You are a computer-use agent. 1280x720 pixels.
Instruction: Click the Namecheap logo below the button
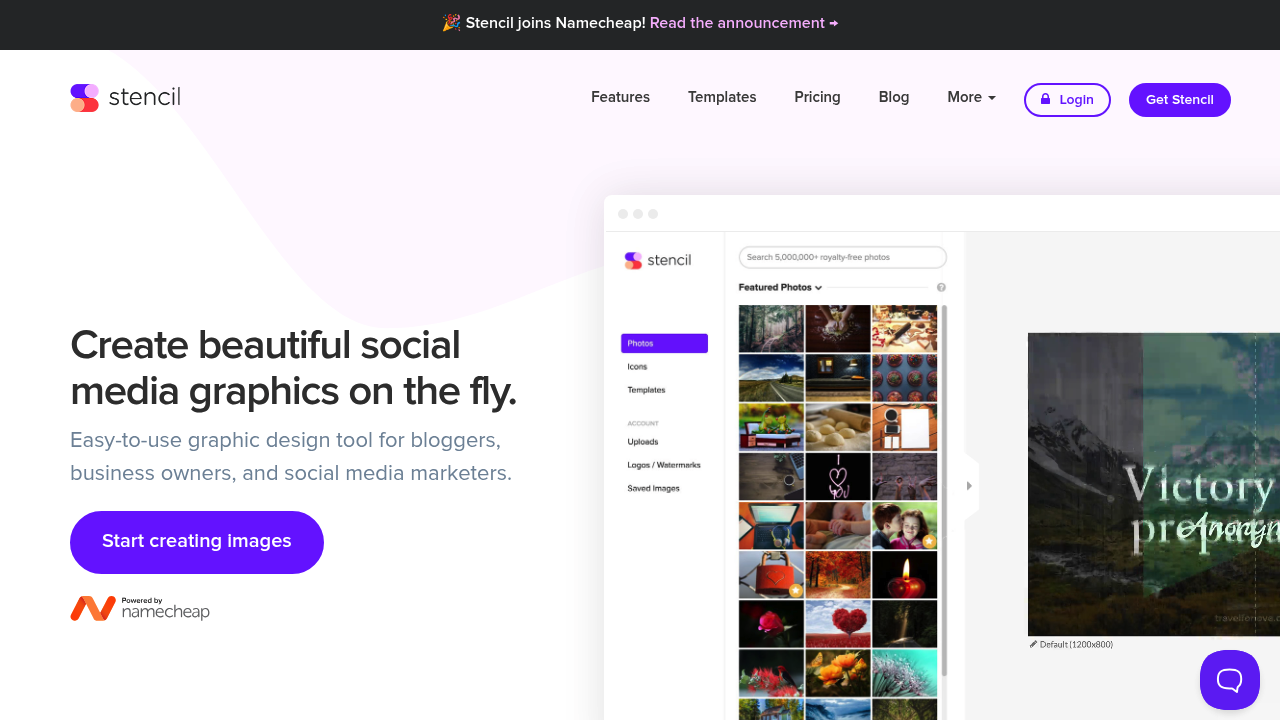[140, 608]
